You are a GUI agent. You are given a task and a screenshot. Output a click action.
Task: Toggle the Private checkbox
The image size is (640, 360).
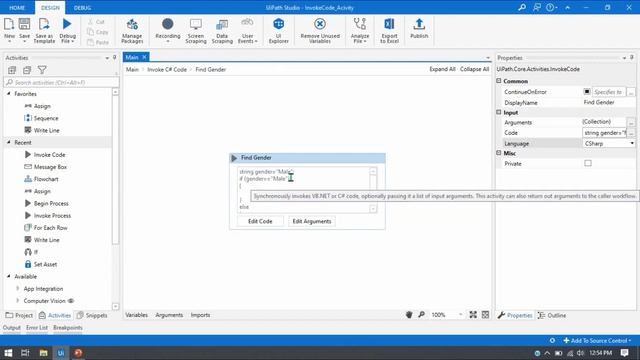click(x=588, y=163)
